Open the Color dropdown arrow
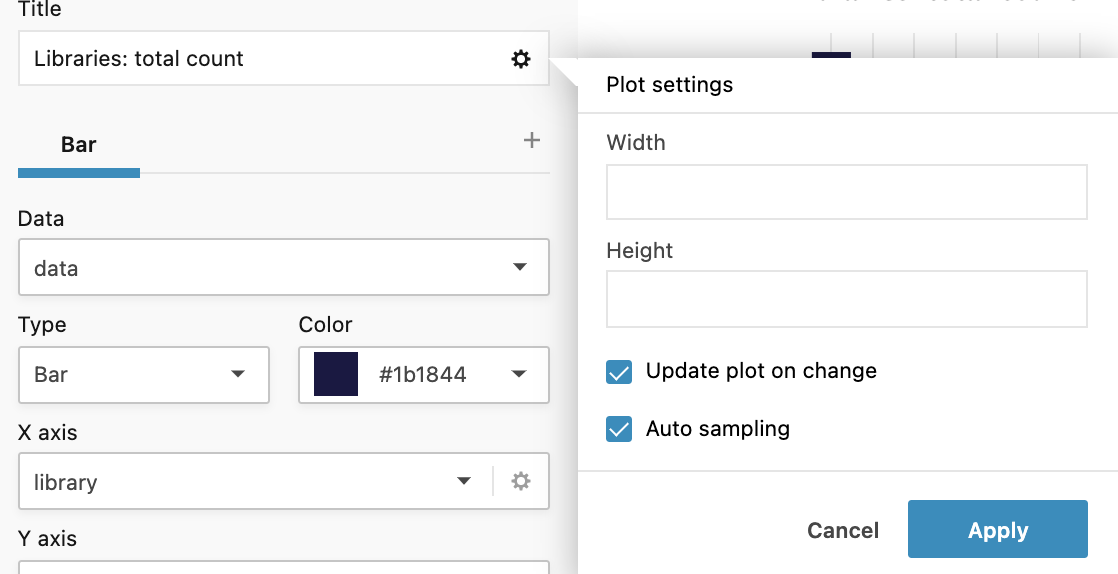 click(519, 375)
